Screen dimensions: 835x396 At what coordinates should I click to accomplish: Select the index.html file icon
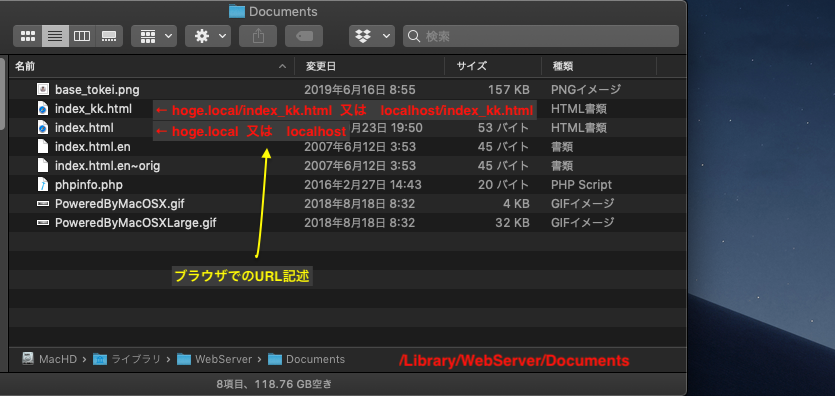pyautogui.click(x=43, y=128)
